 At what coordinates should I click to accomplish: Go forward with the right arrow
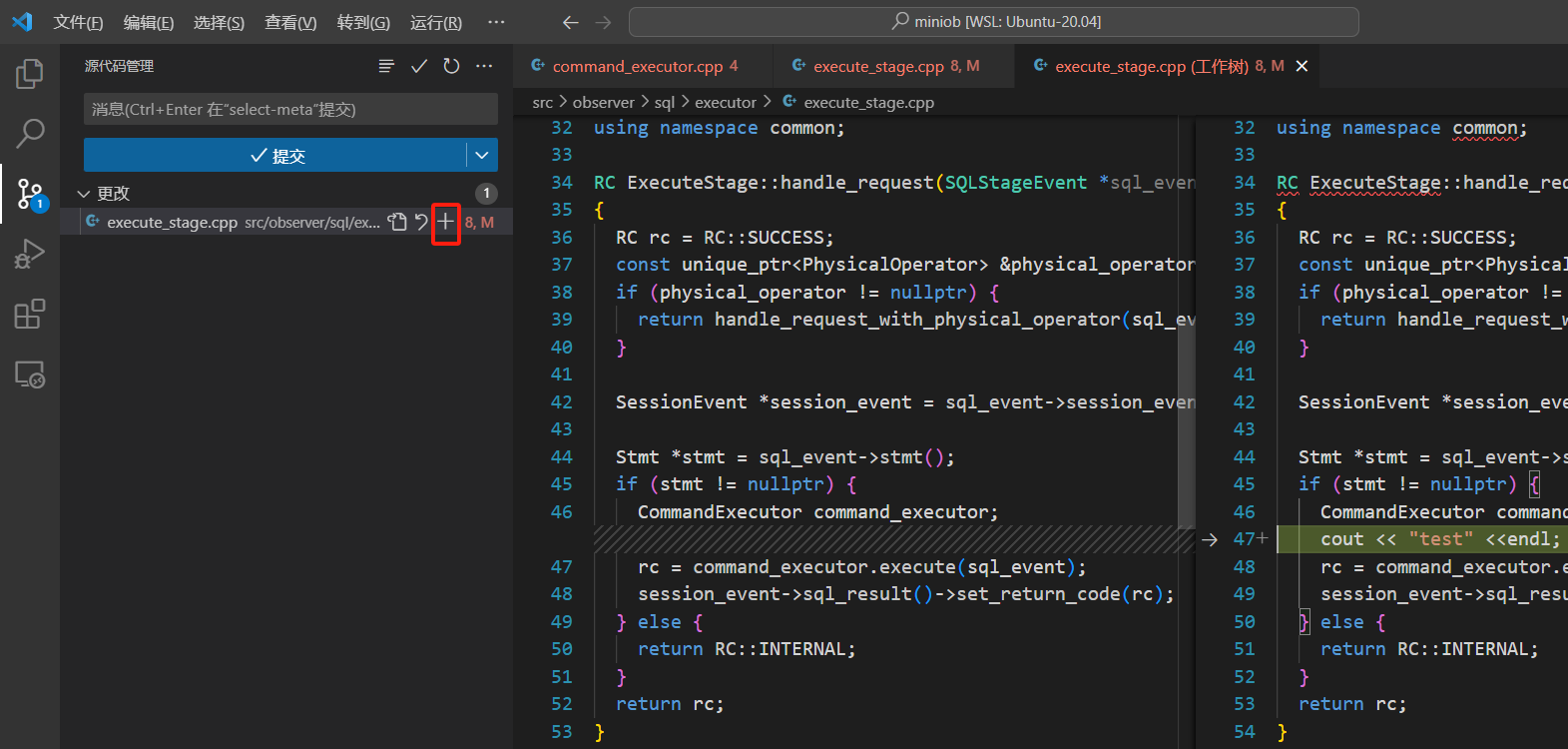pyautogui.click(x=603, y=22)
